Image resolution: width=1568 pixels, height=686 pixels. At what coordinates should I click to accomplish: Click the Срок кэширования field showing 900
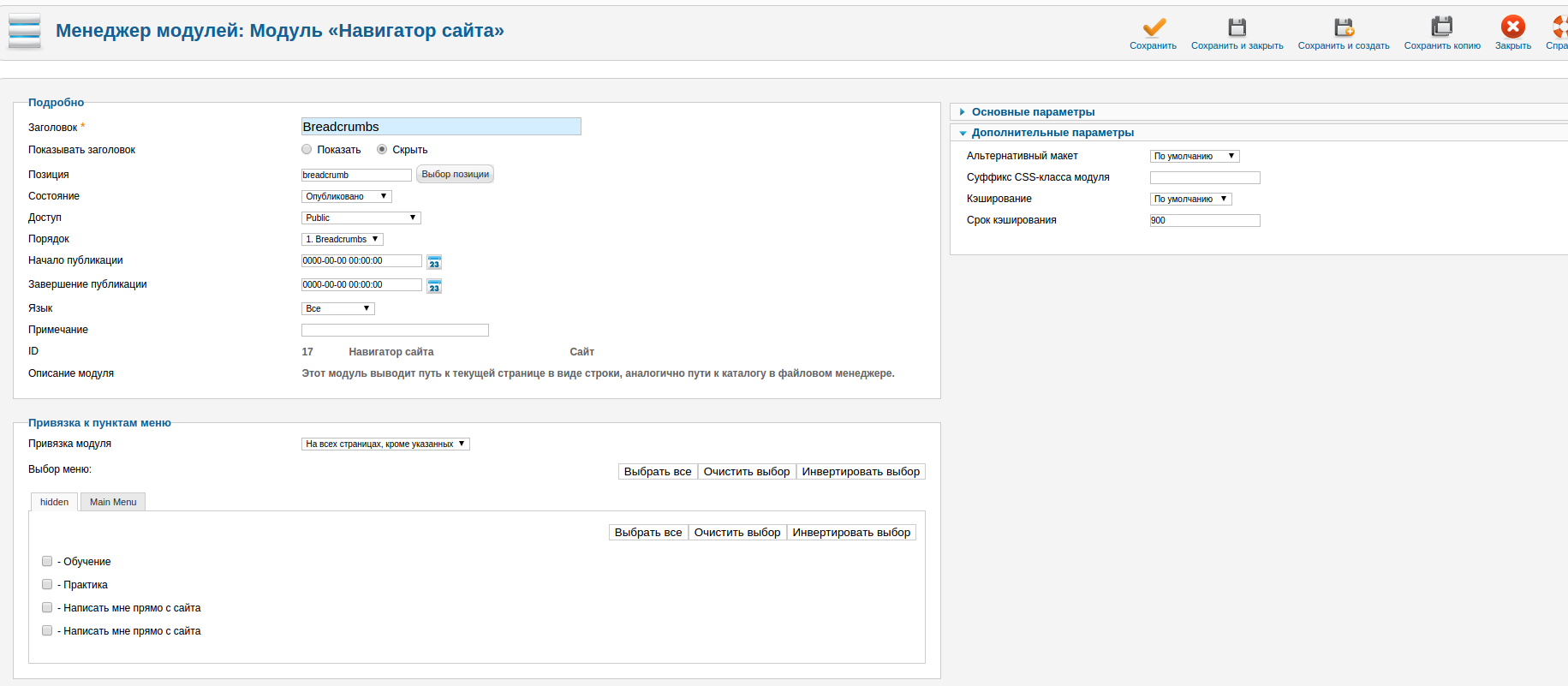(1205, 220)
